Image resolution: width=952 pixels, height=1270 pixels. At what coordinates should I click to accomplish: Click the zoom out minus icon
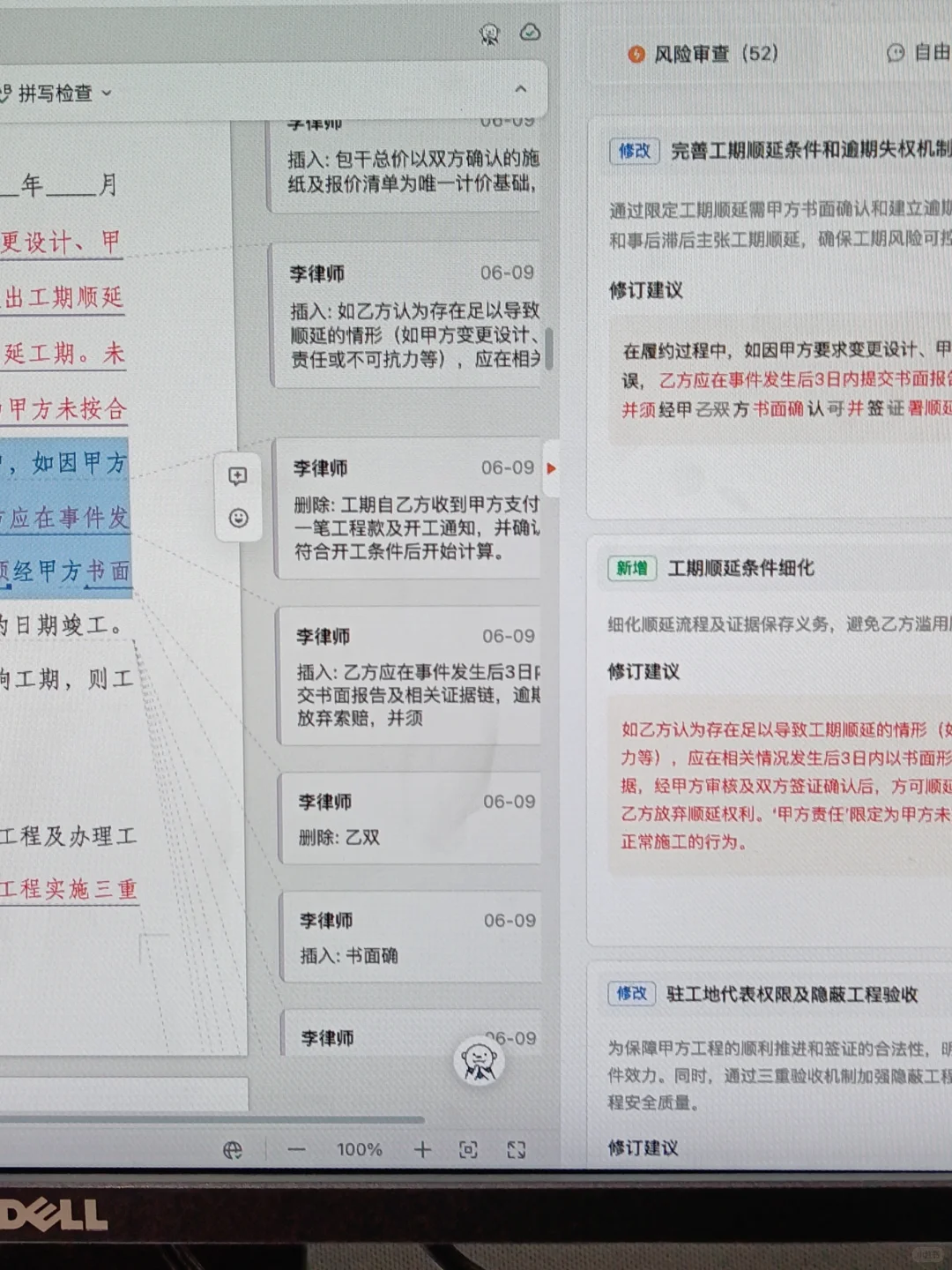click(x=295, y=1149)
